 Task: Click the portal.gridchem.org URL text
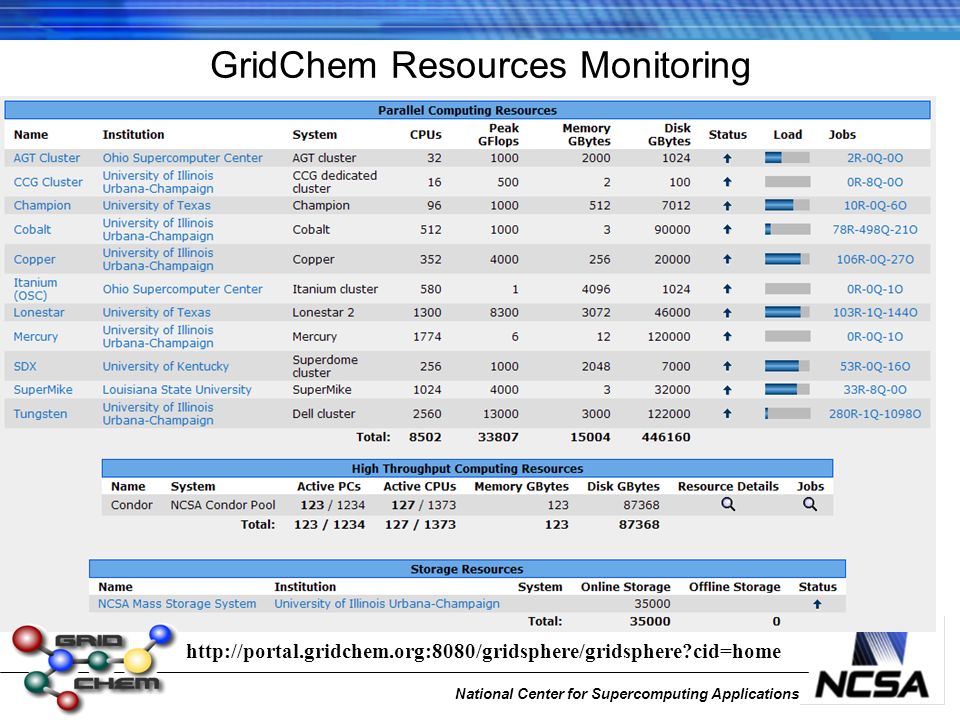(x=484, y=651)
